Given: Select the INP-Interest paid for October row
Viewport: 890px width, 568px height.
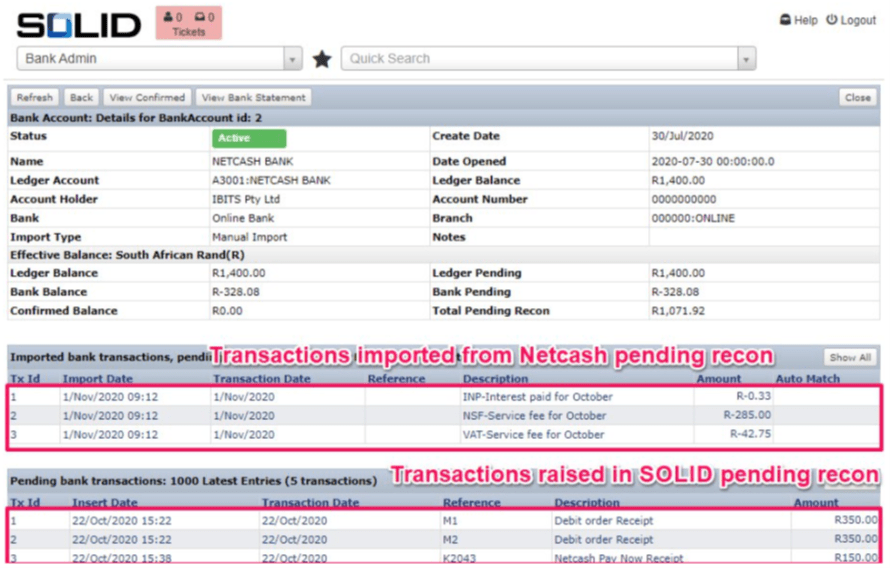Looking at the screenshot, I should [x=537, y=397].
